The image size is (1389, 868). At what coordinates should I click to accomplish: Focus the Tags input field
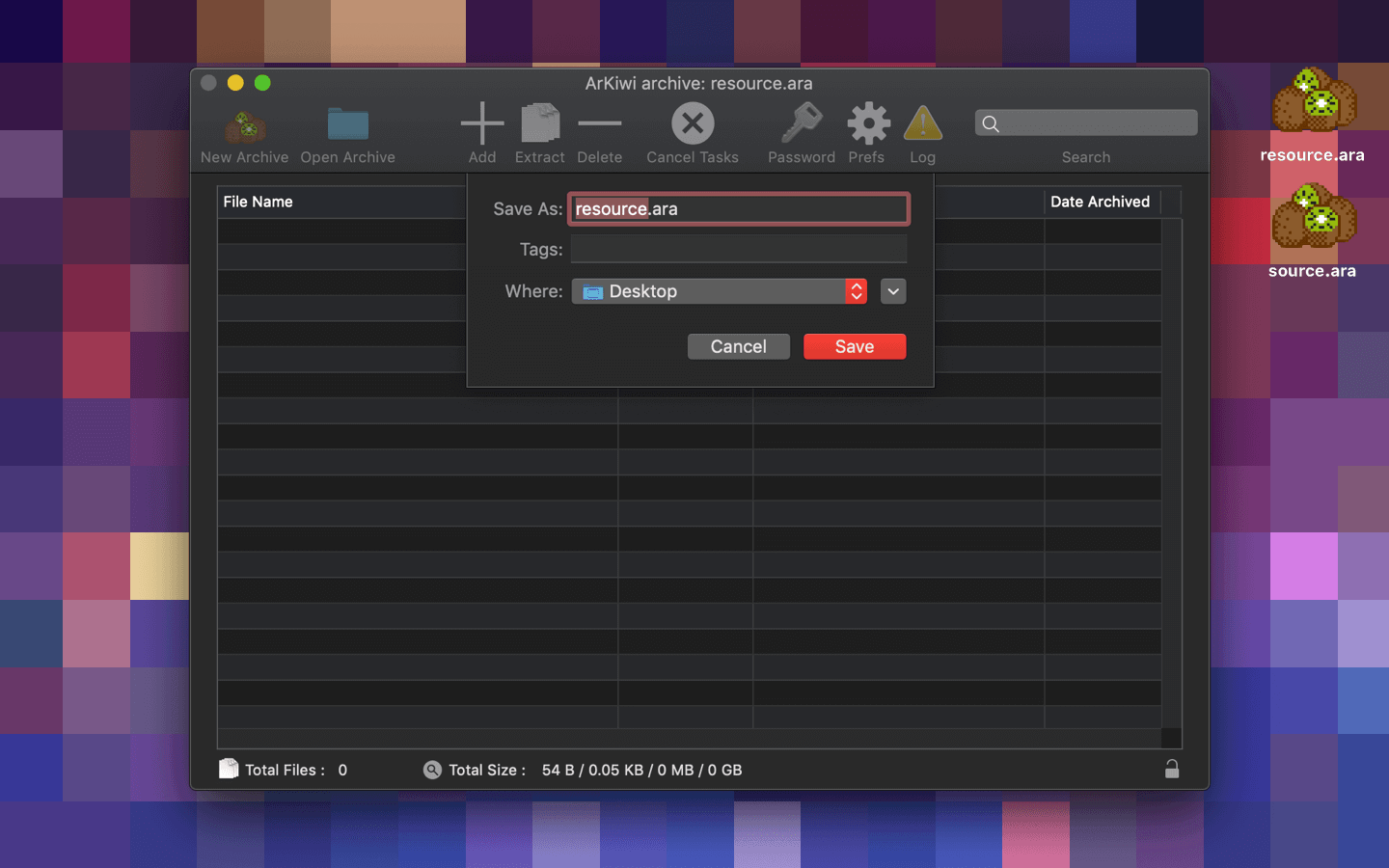coord(738,250)
